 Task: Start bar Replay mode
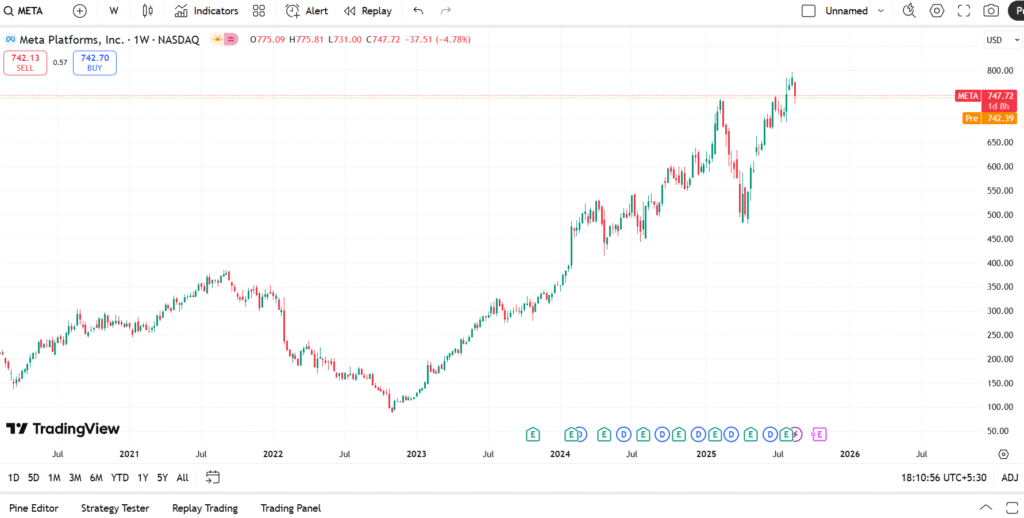[x=368, y=10]
